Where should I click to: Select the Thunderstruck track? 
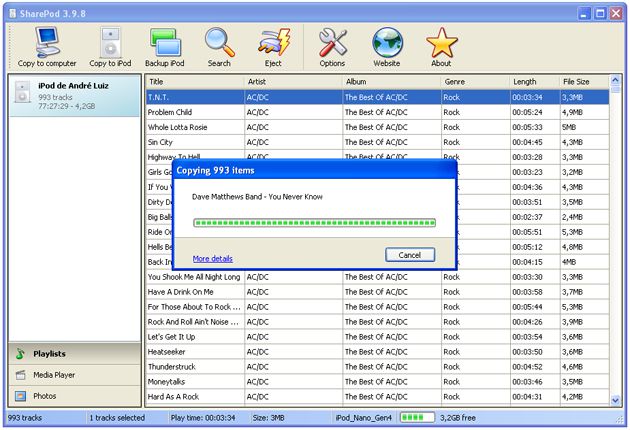[x=377, y=367]
